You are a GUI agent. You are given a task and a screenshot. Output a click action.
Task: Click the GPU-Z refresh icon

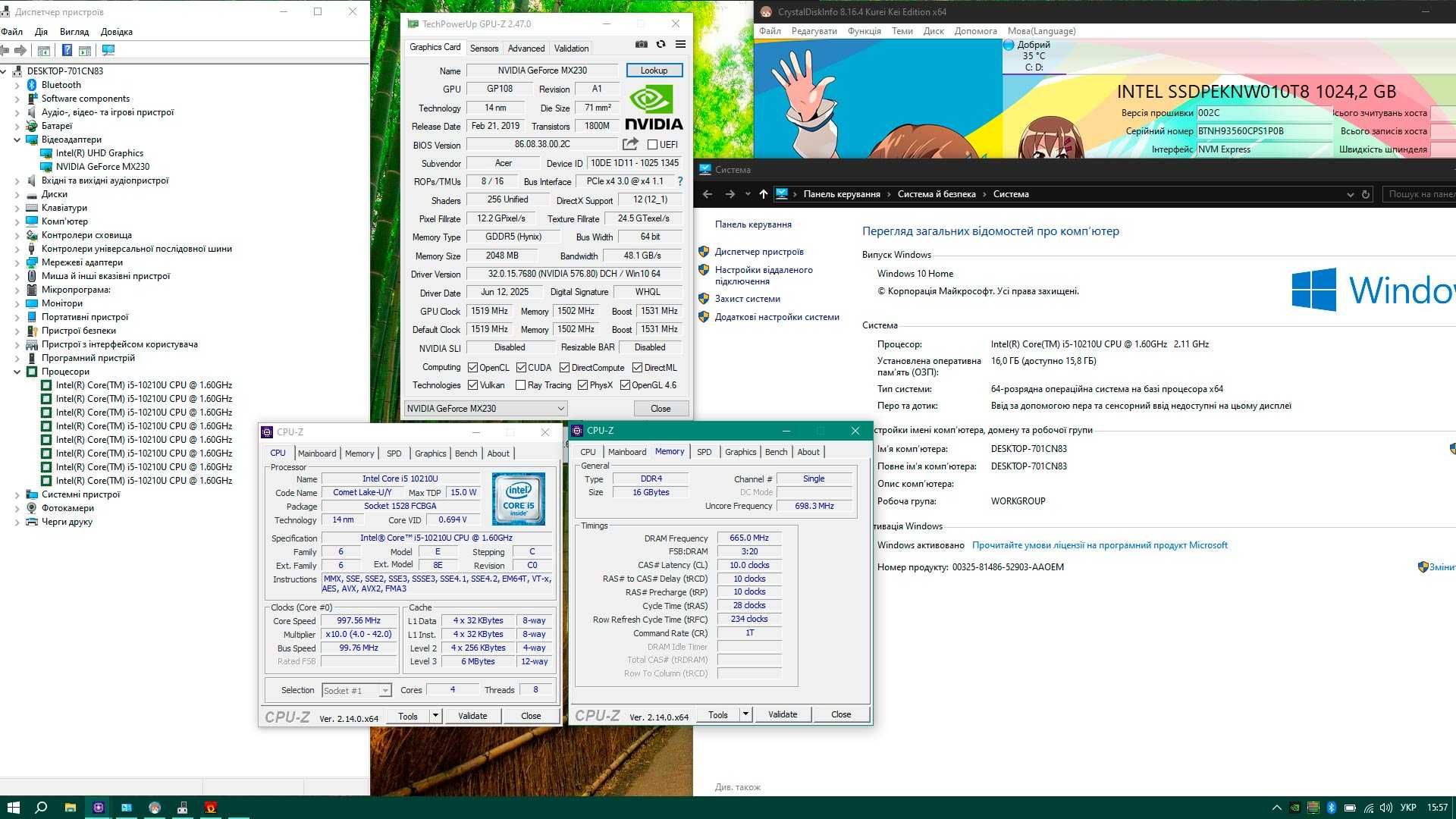tap(661, 45)
